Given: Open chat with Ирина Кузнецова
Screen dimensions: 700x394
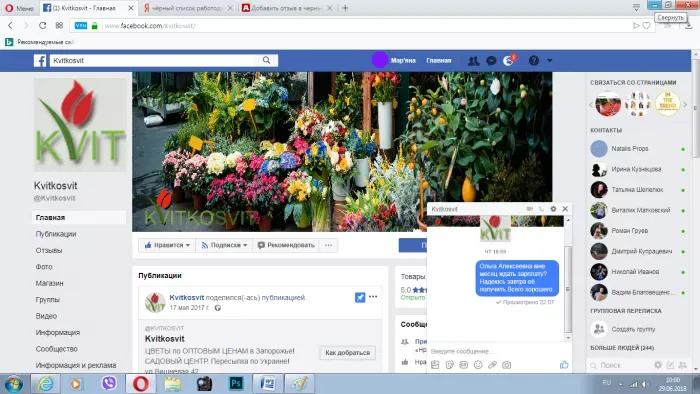Looking at the screenshot, I should [x=638, y=169].
